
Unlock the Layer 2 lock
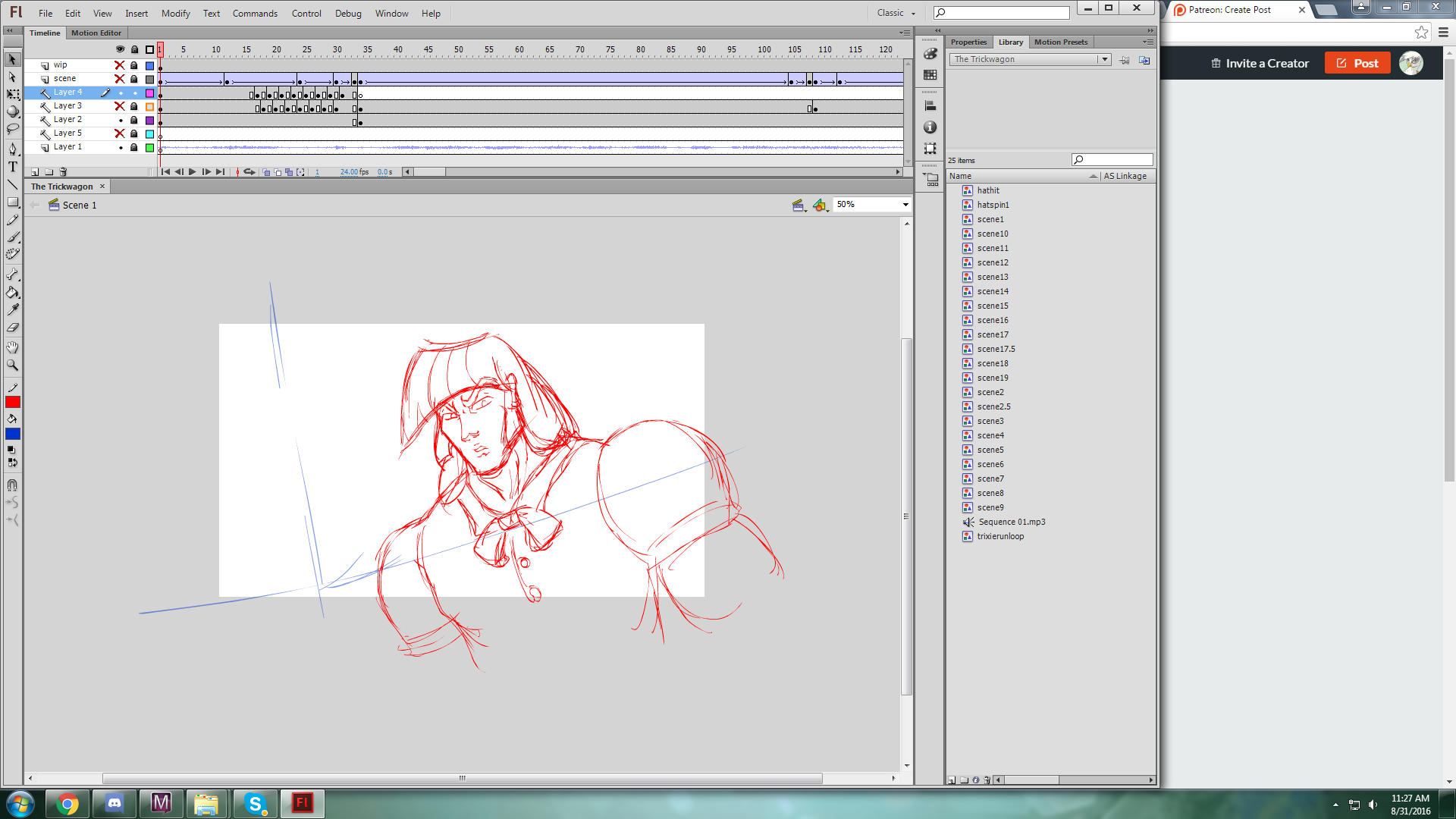[134, 120]
